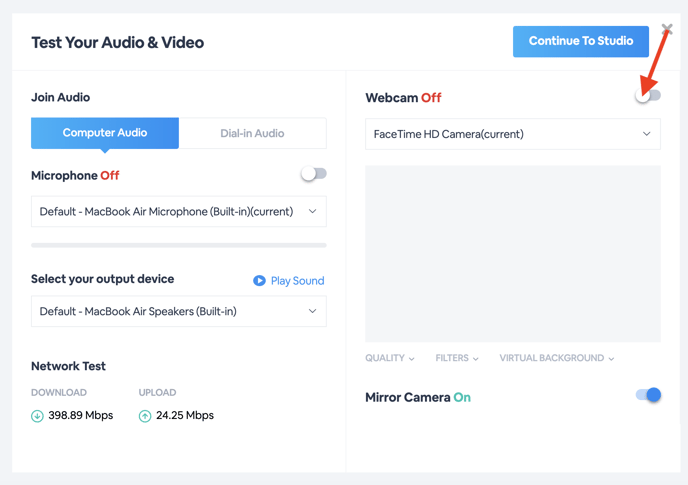The image size is (688, 485).
Task: Click the DOWNLOAD label
Action: click(59, 392)
